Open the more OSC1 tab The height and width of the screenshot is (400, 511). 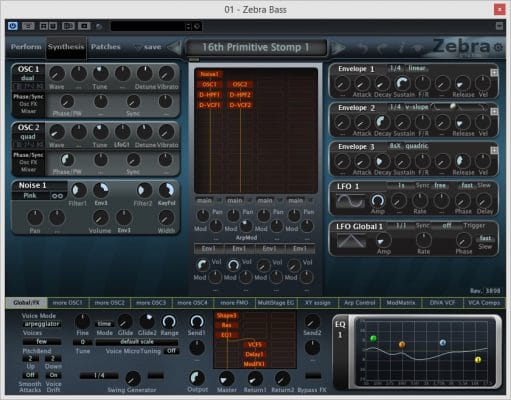click(x=68, y=303)
